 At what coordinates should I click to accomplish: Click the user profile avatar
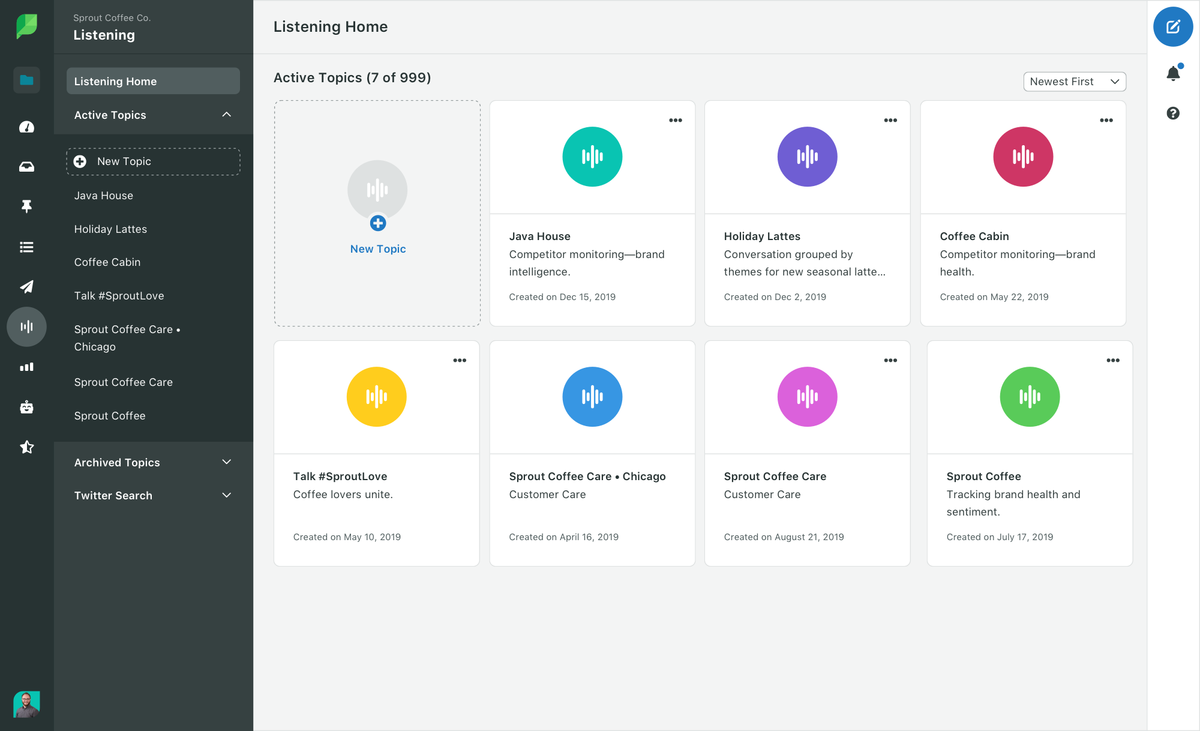(x=27, y=704)
